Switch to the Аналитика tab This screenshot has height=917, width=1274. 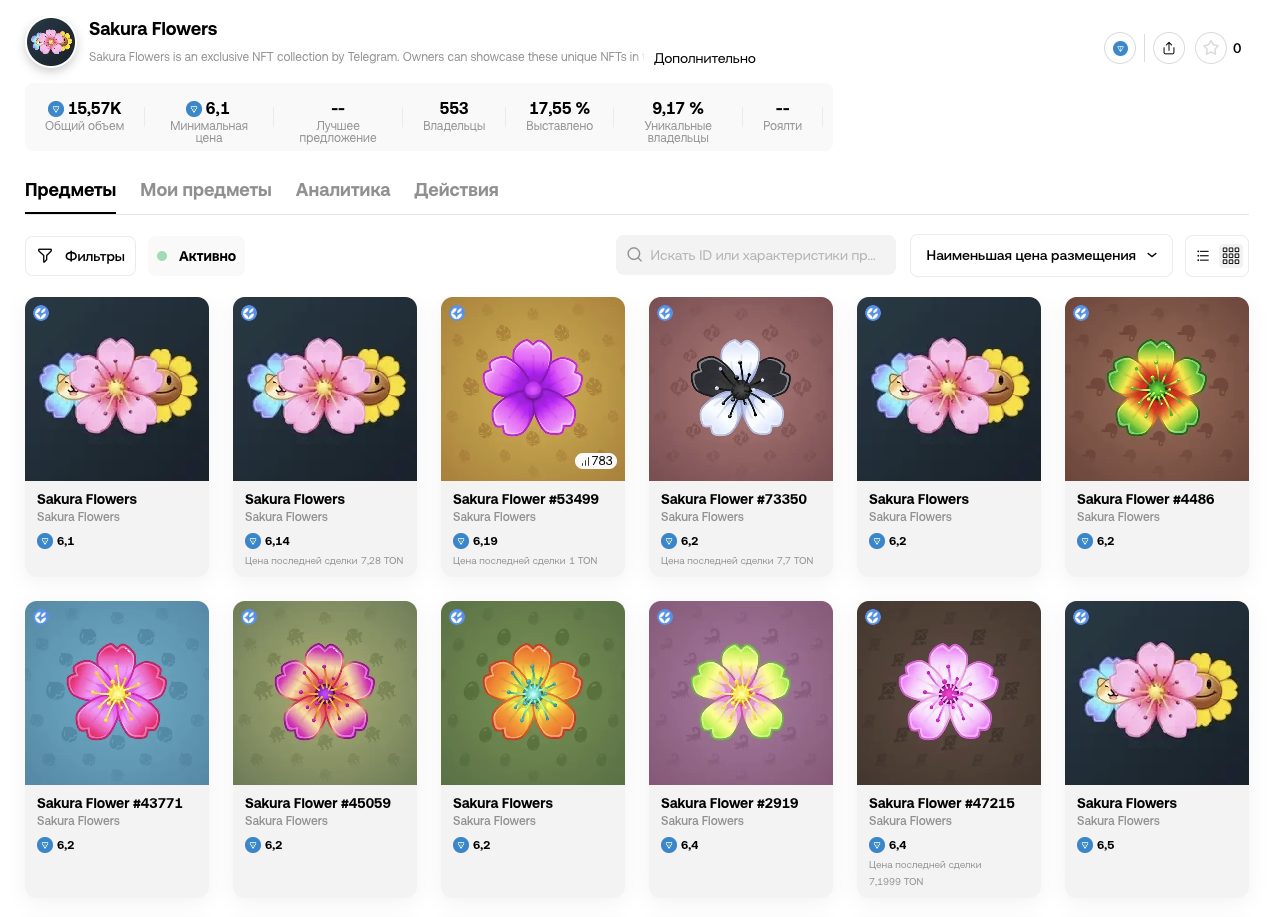click(343, 190)
